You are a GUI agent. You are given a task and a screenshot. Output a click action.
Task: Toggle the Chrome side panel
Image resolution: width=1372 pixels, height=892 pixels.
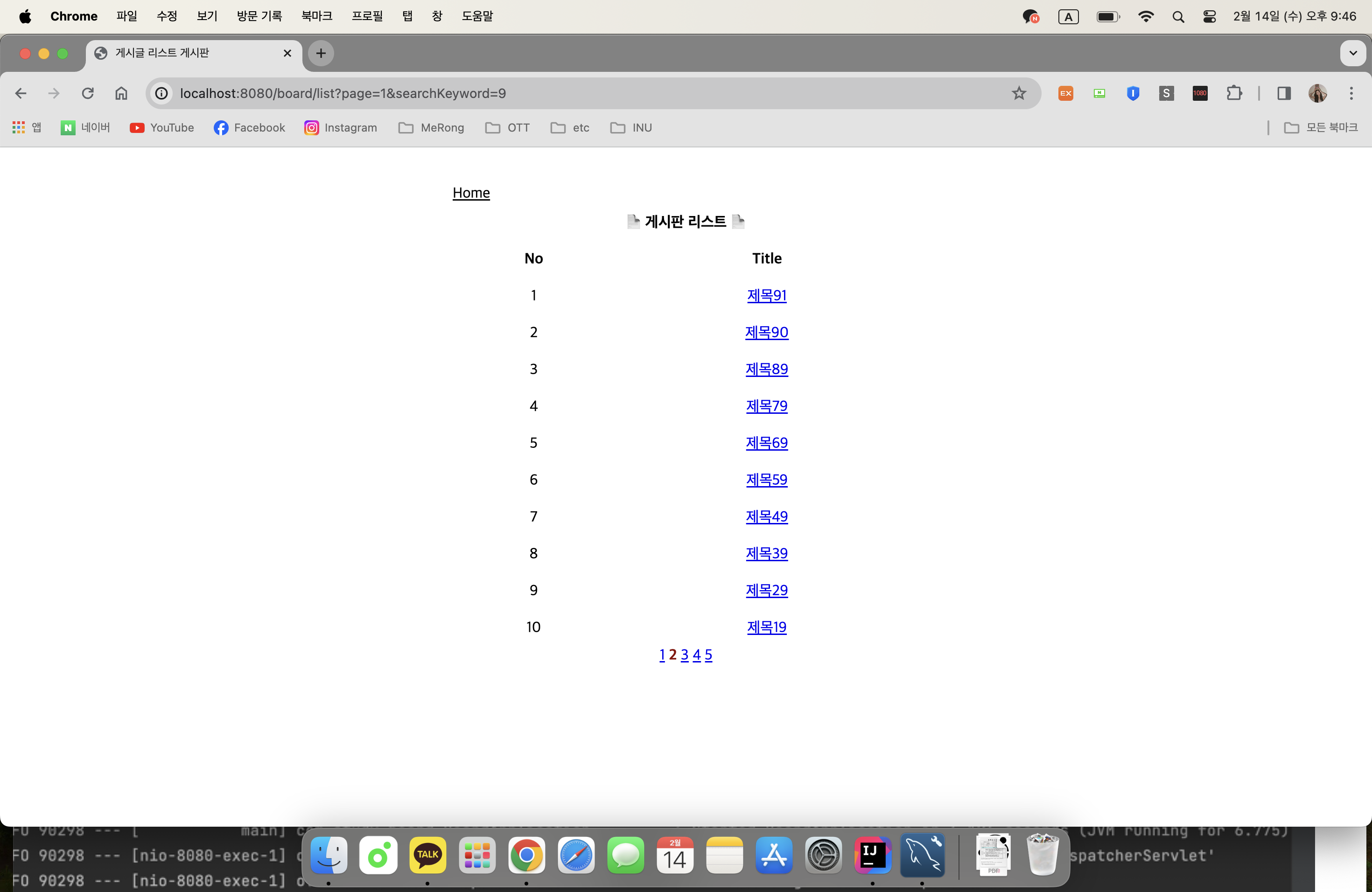1283,93
